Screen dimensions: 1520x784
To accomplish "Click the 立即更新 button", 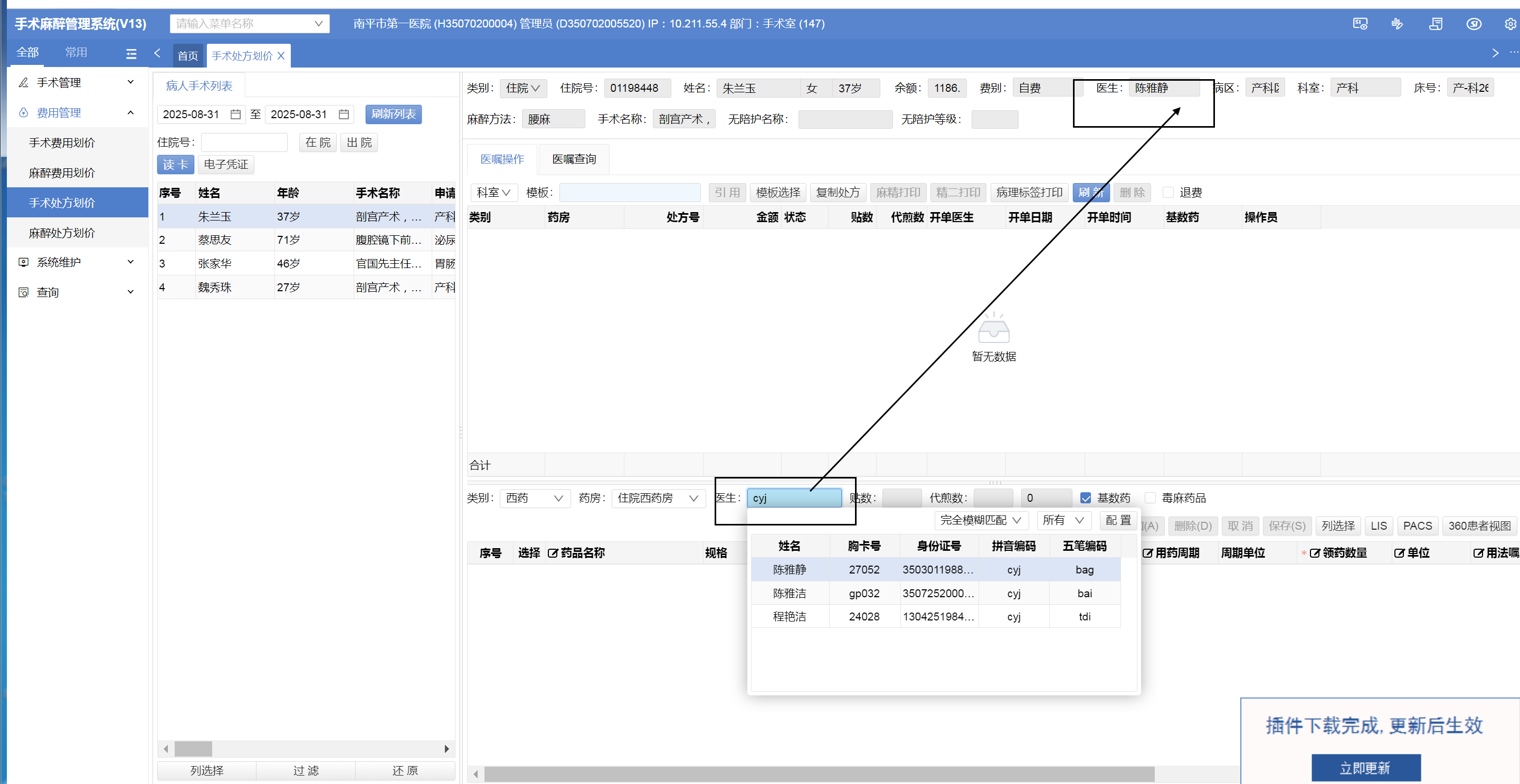I will (1365, 768).
